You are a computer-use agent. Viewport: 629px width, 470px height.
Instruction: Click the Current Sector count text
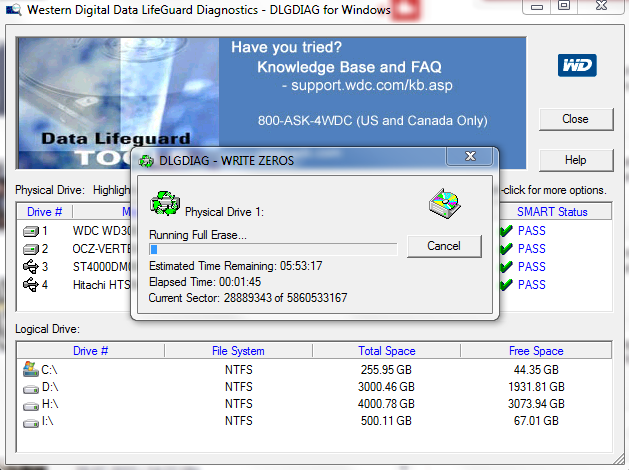[x=248, y=298]
